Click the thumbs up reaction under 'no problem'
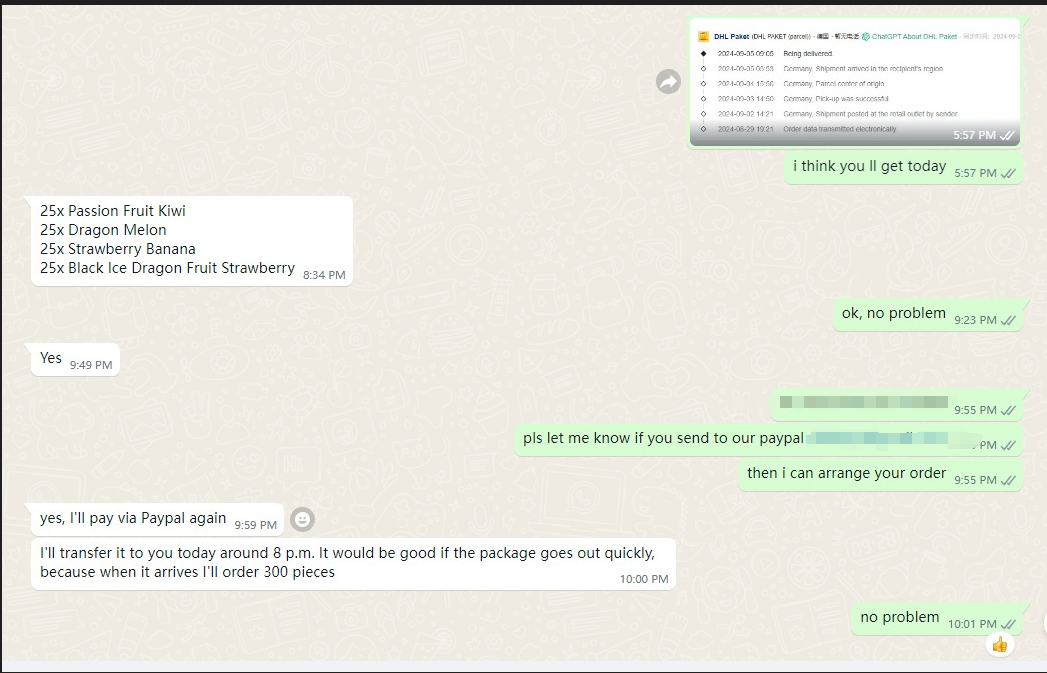 click(x=999, y=645)
